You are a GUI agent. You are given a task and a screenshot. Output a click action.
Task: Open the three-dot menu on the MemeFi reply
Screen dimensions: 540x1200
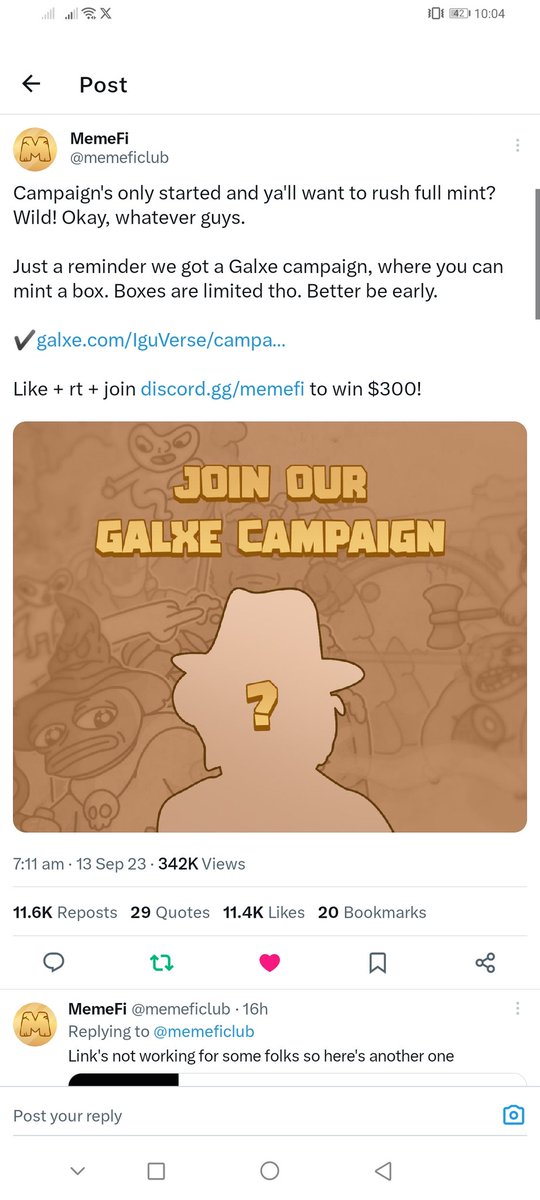tap(517, 1008)
